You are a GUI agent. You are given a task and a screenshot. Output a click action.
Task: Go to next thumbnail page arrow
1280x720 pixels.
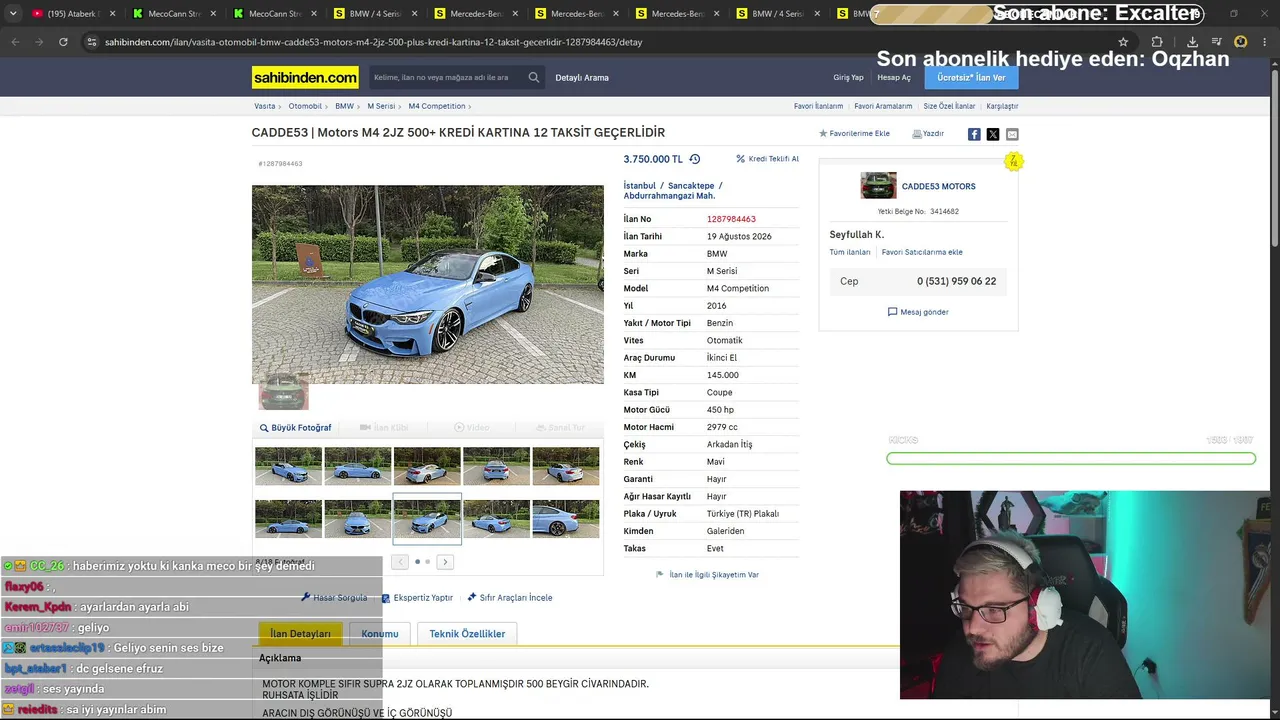[x=445, y=562]
